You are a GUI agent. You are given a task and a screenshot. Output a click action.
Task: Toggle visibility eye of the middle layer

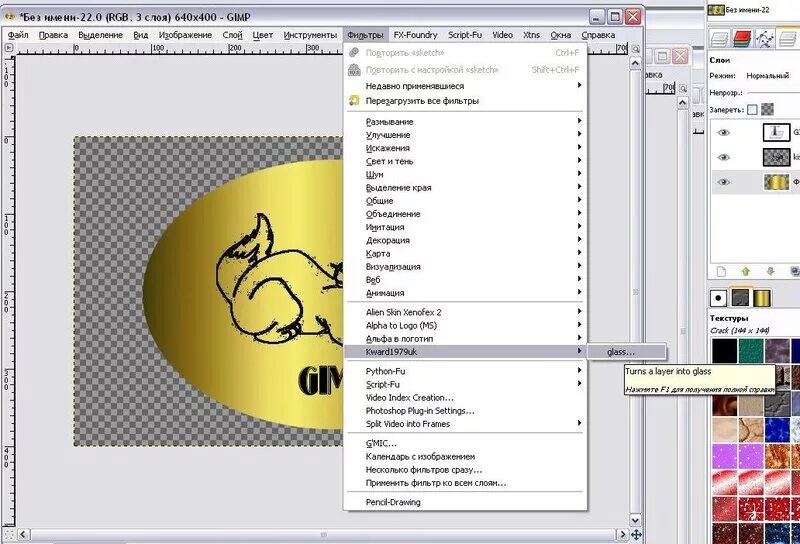[x=723, y=157]
